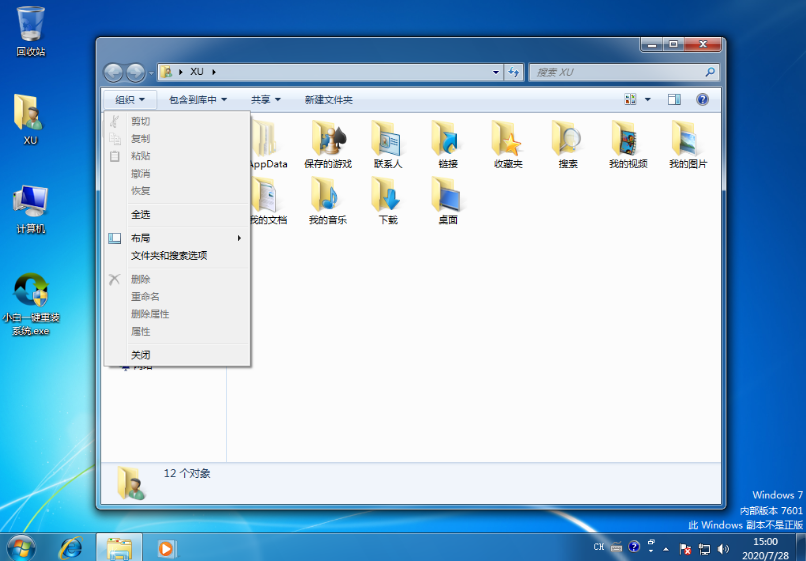Change view using the view icon
Viewport: 806px width, 561px height.
[x=630, y=99]
